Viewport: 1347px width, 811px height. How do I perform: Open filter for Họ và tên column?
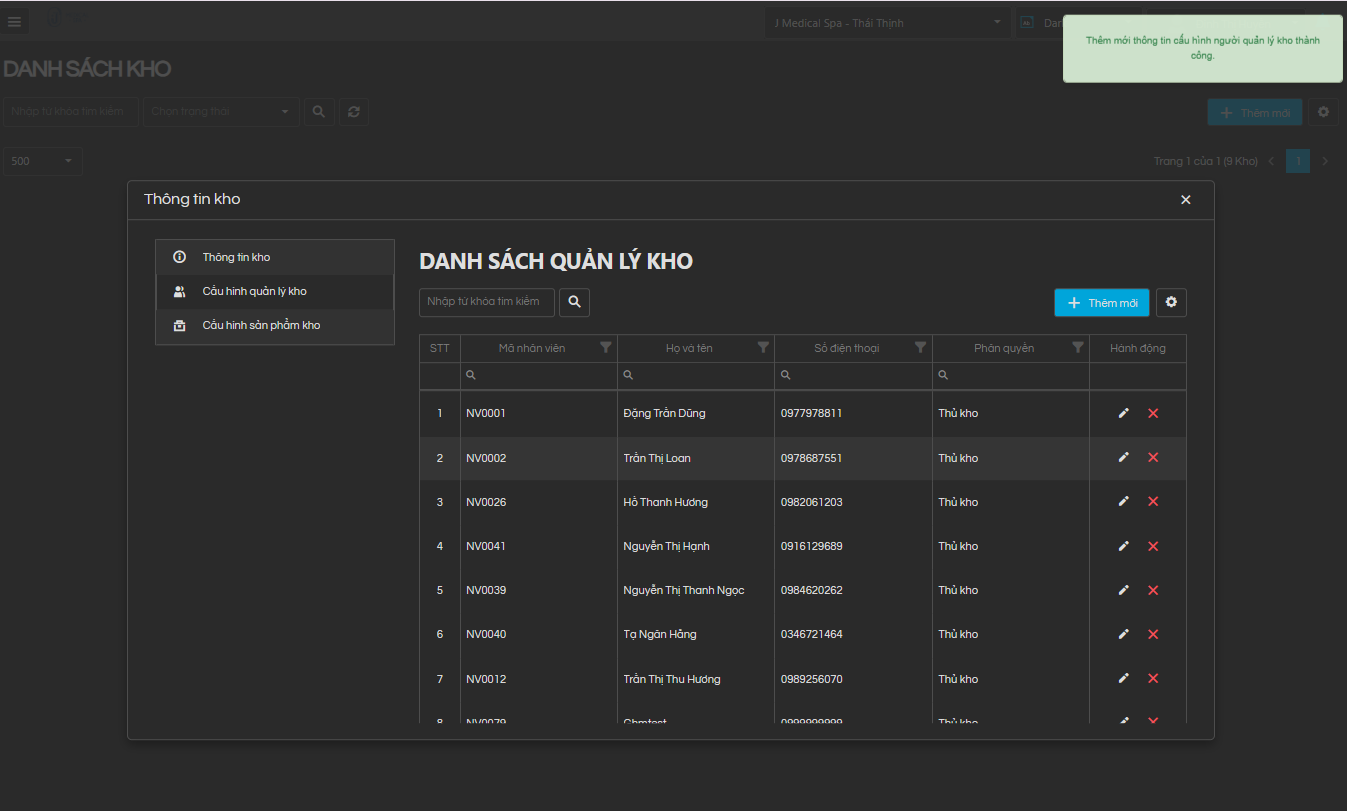pyautogui.click(x=763, y=348)
